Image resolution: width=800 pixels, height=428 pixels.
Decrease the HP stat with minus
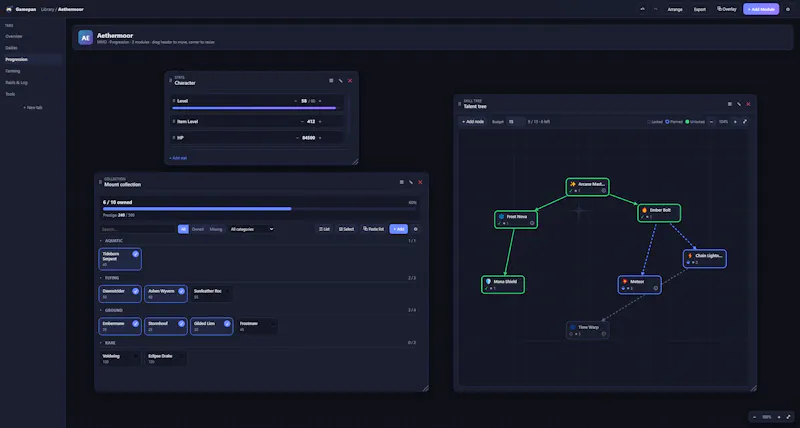coord(297,138)
